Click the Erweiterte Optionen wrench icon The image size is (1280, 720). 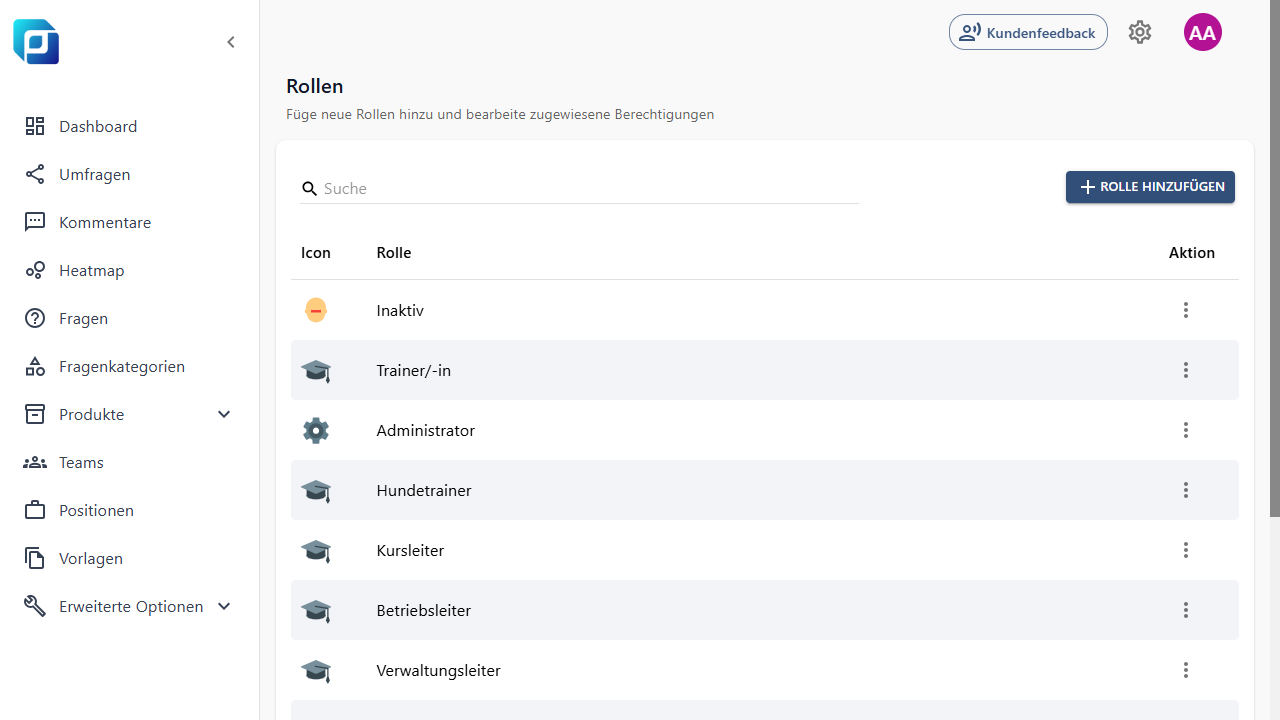35,606
